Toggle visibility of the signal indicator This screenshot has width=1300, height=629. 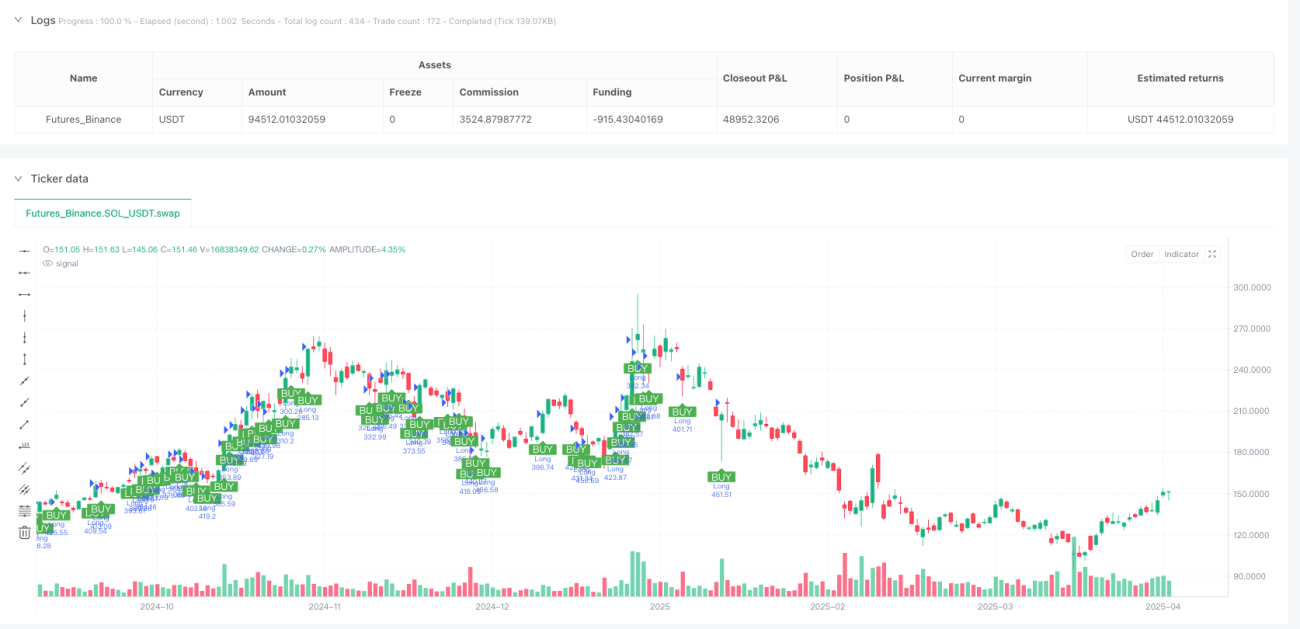click(x=47, y=263)
